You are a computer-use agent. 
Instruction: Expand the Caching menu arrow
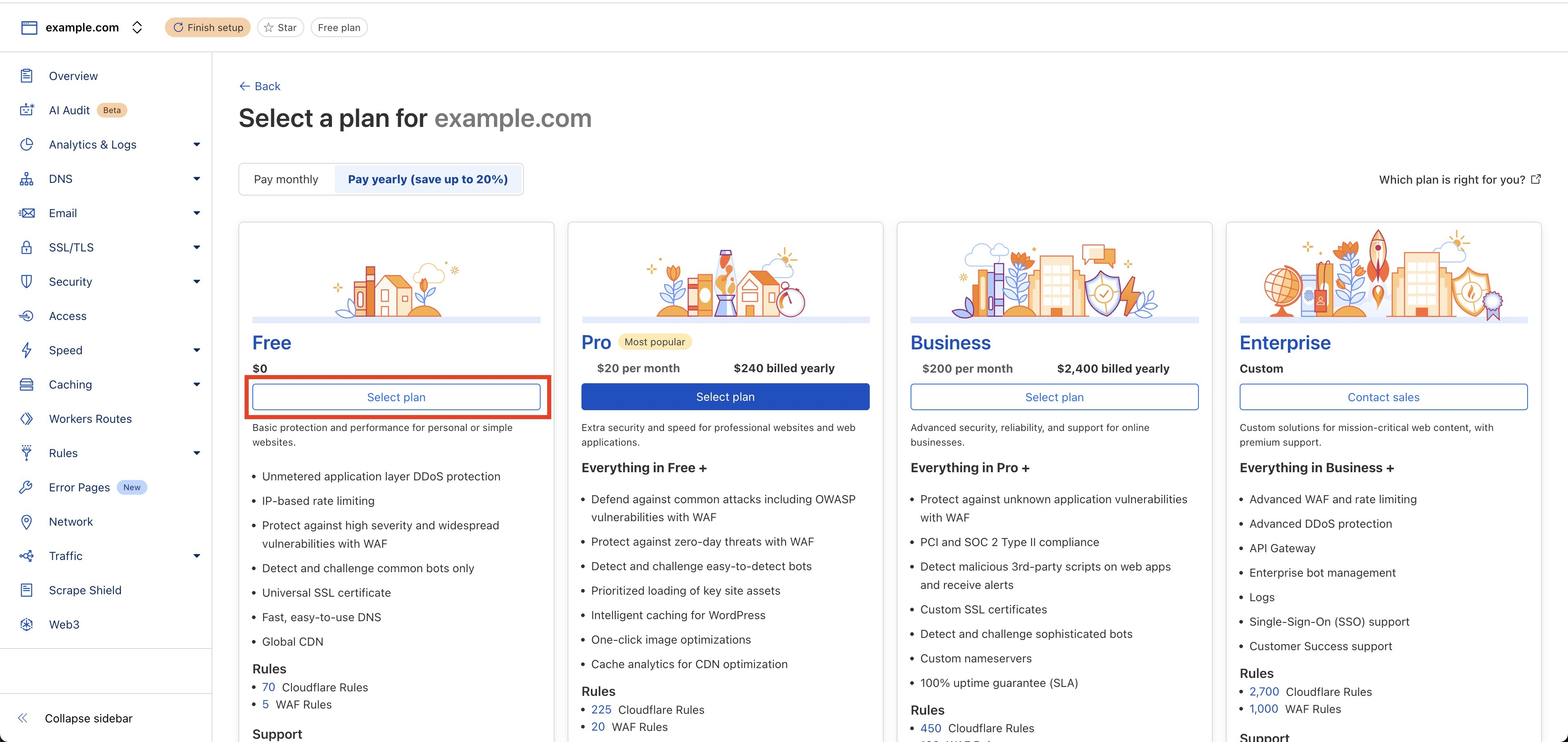tap(196, 385)
